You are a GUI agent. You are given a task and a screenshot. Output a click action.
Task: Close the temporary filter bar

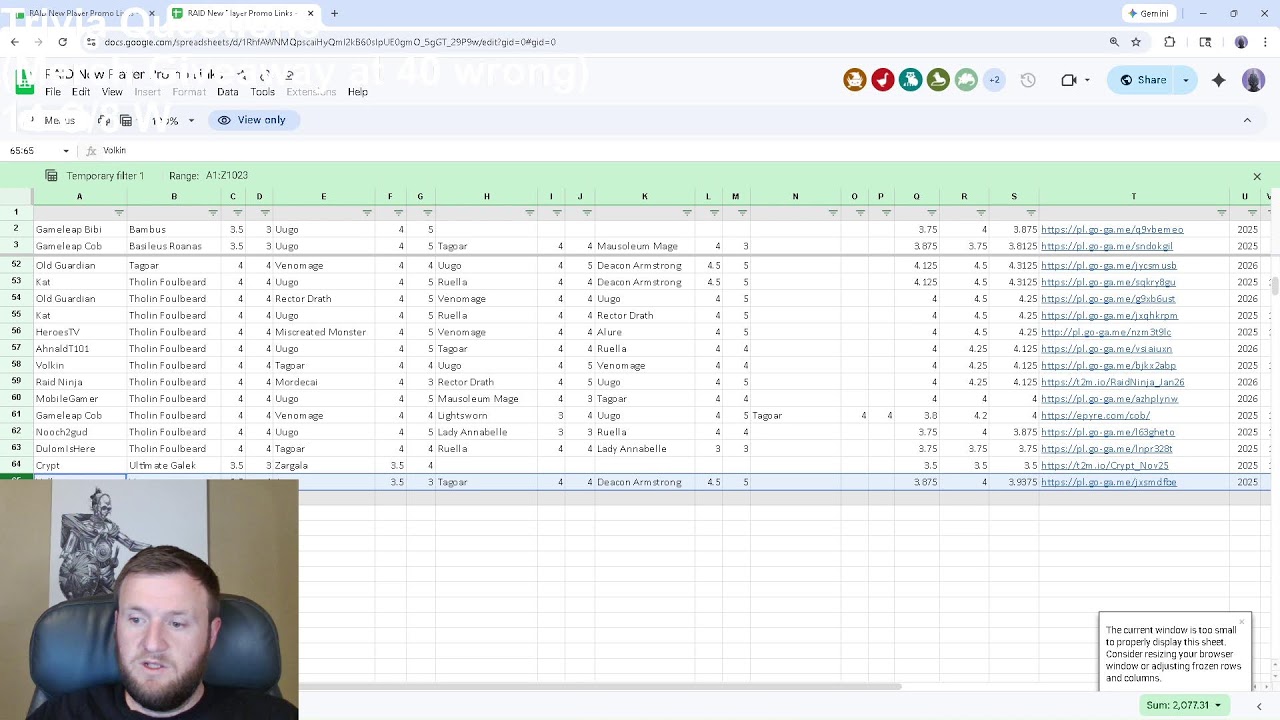1257,177
